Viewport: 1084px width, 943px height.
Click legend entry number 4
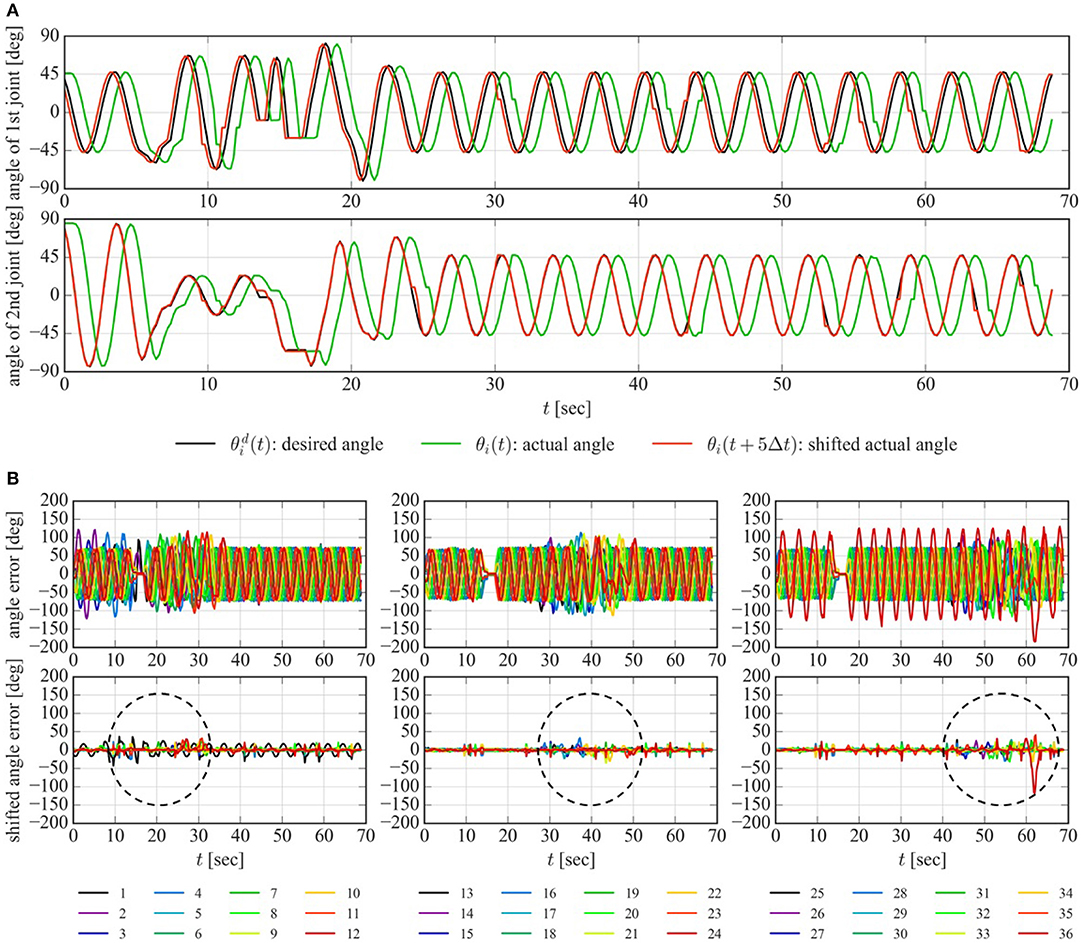pyautogui.click(x=198, y=893)
